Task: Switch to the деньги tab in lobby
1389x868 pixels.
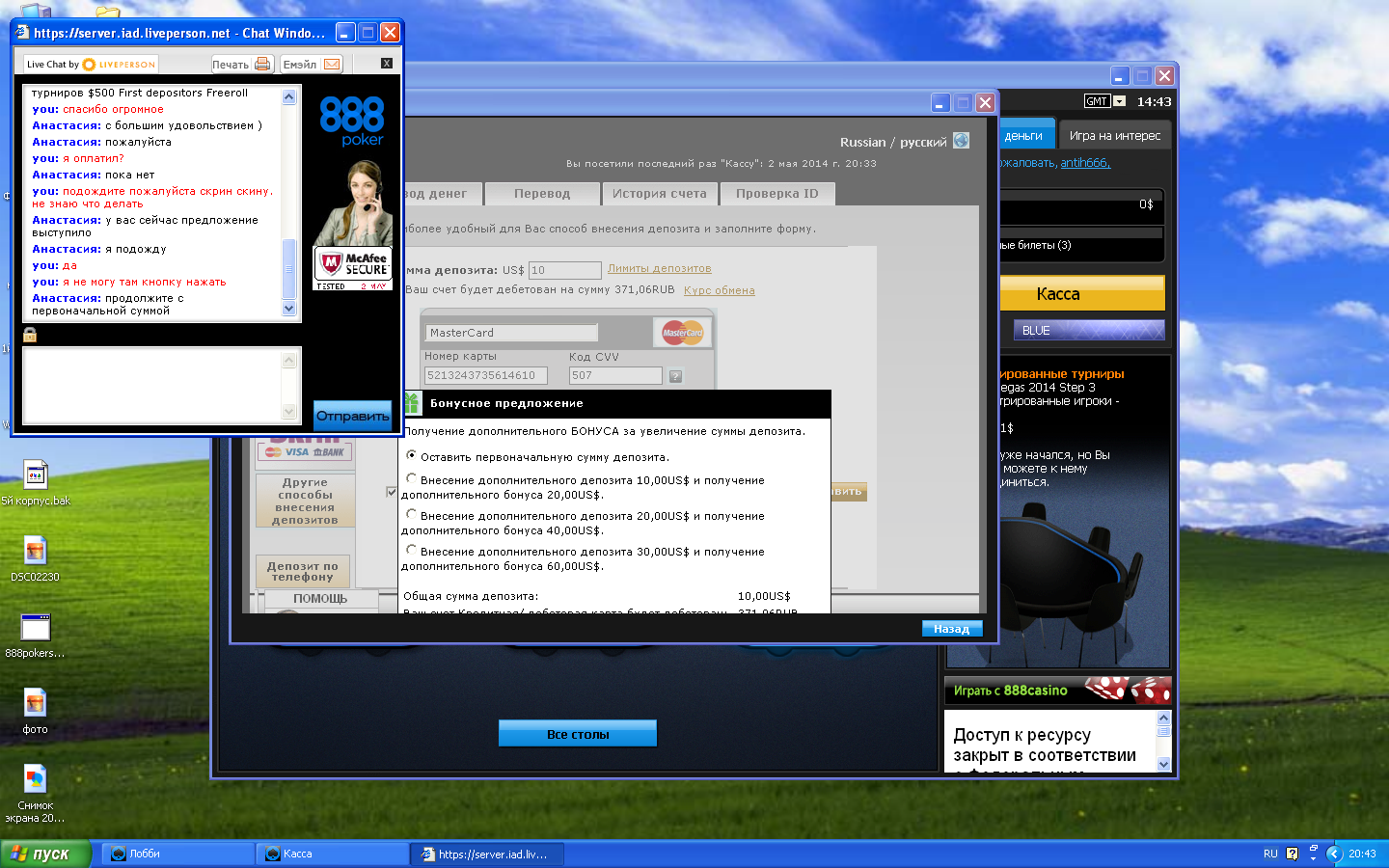Action: tap(1024, 136)
